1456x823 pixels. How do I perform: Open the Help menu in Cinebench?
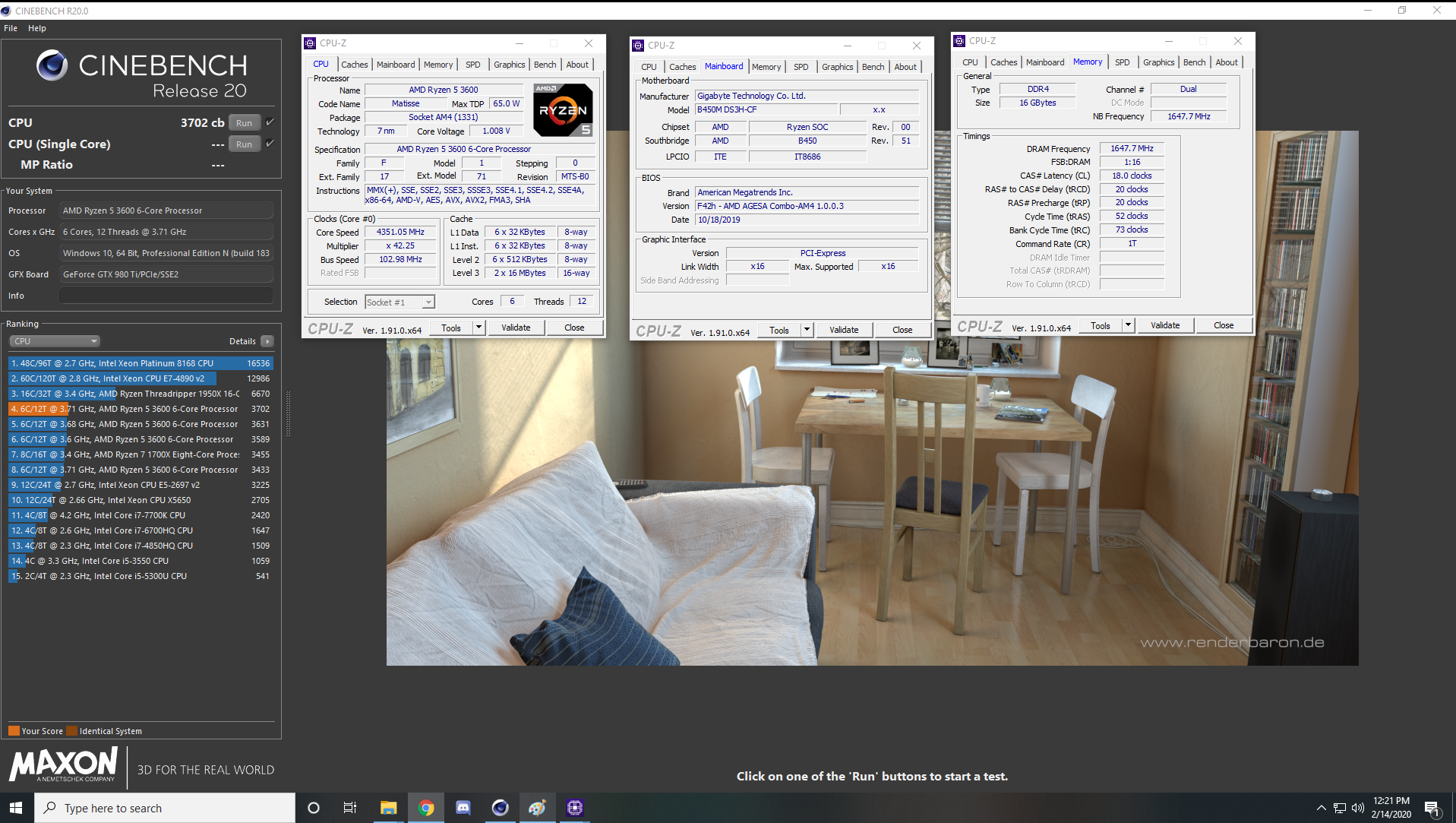37,28
